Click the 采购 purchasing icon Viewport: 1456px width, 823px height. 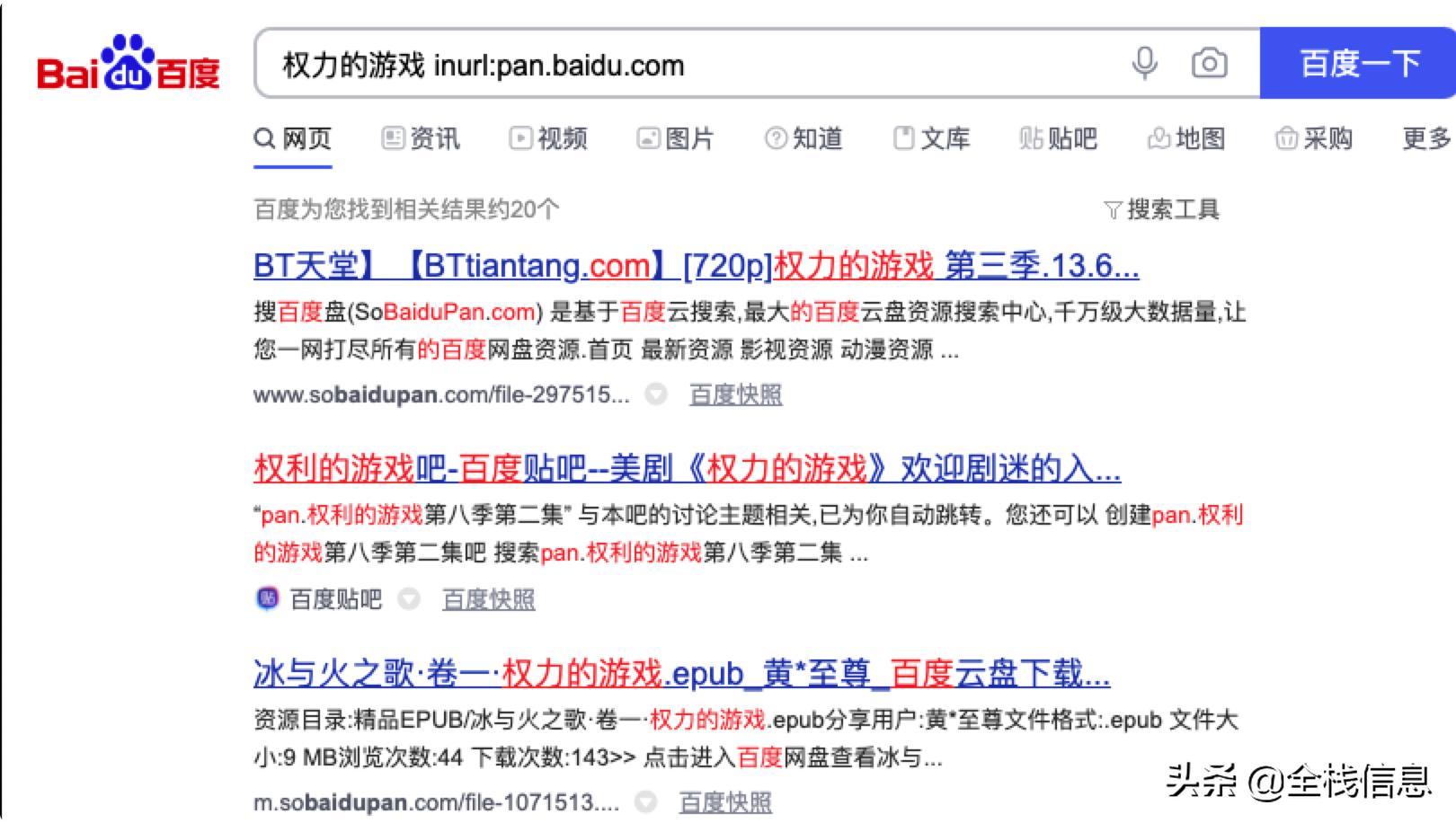(1286, 138)
